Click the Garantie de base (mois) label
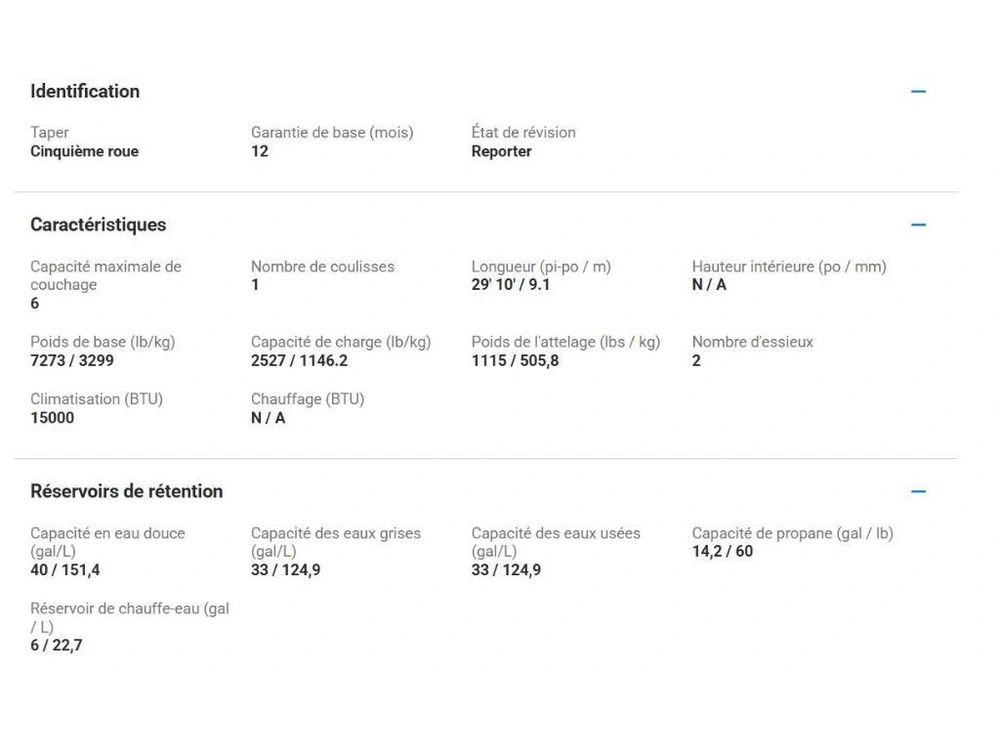Image resolution: width=1000 pixels, height=750 pixels. pyautogui.click(x=332, y=132)
